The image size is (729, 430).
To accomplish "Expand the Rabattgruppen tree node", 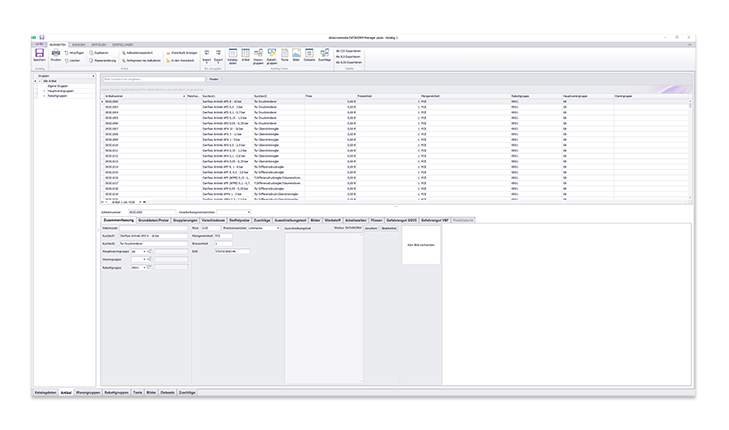I will point(45,96).
